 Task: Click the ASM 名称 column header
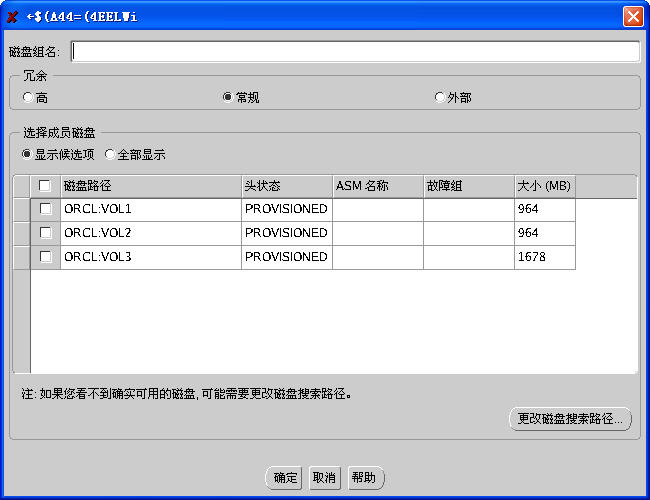378,186
